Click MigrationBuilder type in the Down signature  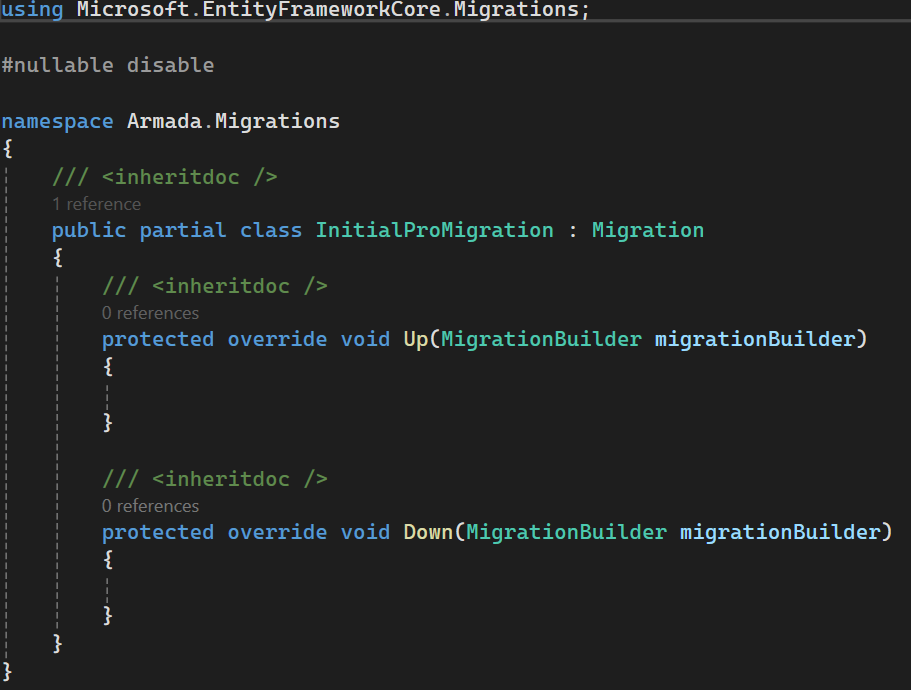tap(566, 532)
